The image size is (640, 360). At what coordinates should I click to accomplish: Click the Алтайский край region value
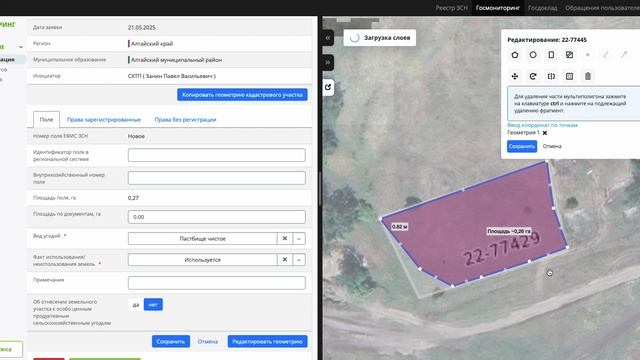coord(152,43)
